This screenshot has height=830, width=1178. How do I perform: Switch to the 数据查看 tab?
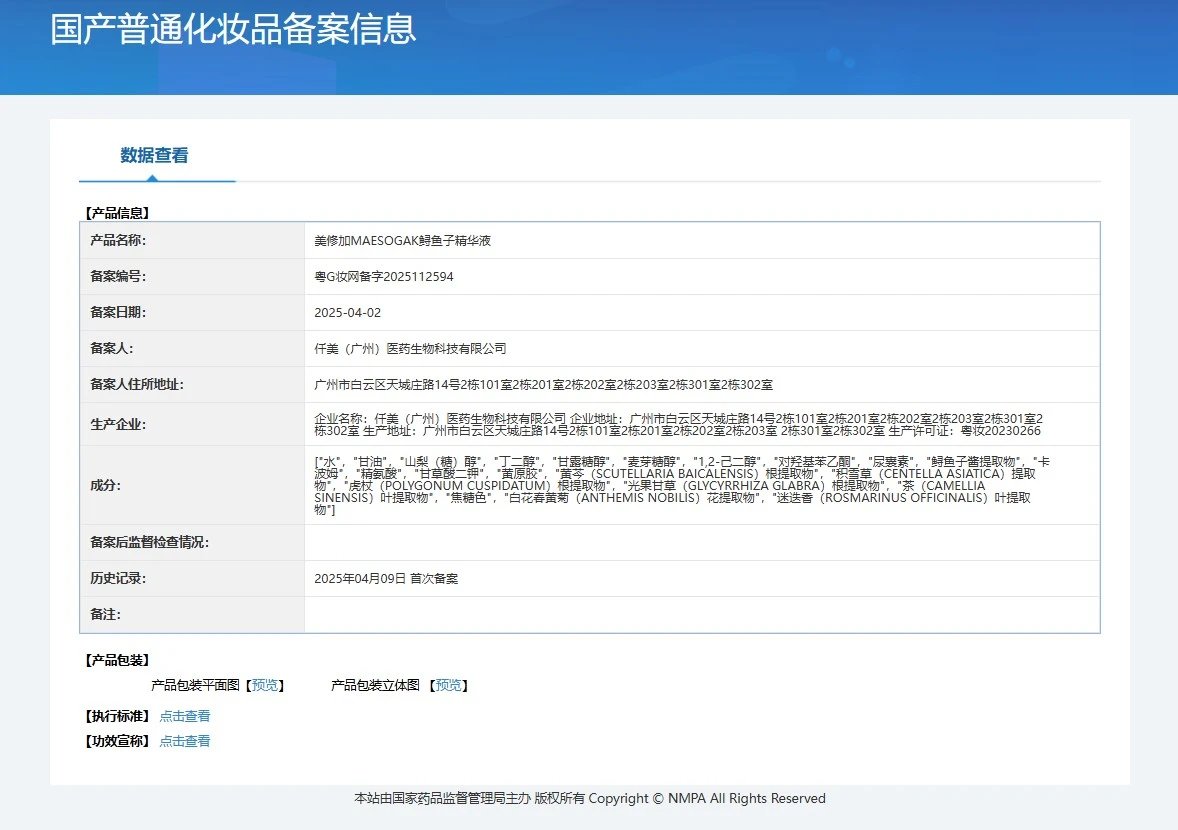pos(154,155)
